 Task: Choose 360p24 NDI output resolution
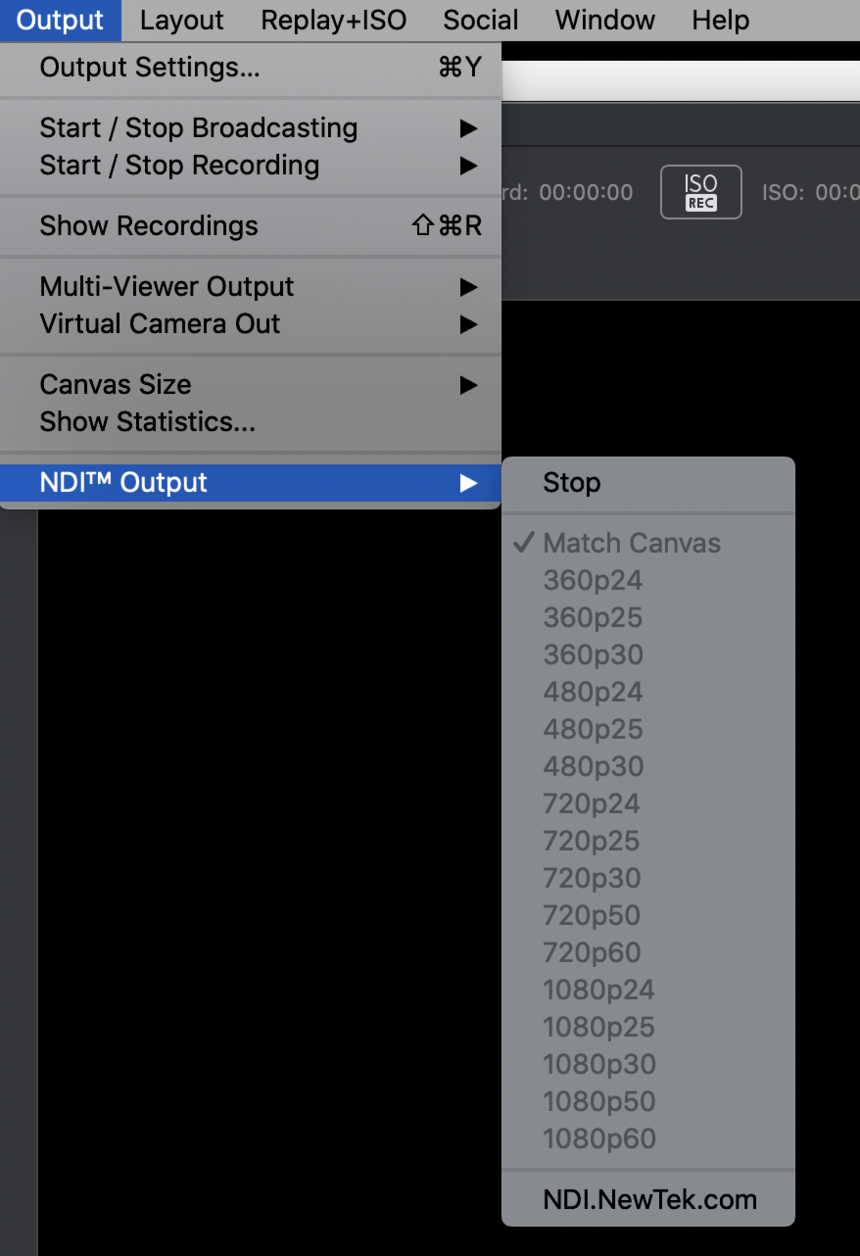tap(592, 580)
